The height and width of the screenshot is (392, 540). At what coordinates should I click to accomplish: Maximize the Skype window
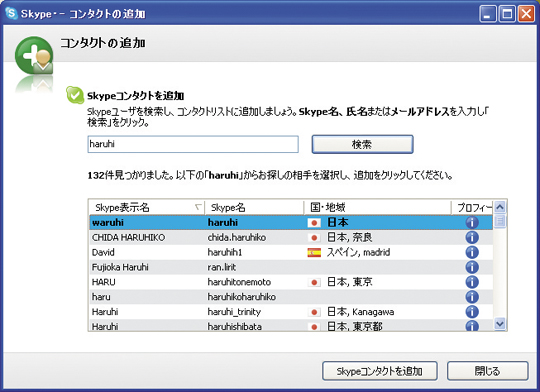tap(507, 14)
